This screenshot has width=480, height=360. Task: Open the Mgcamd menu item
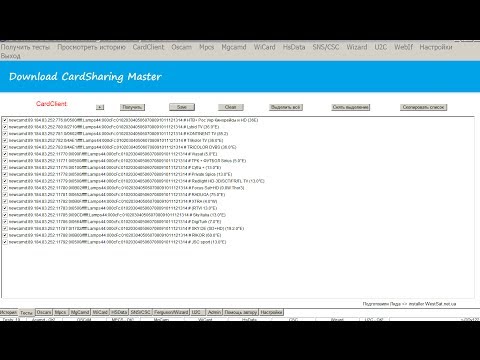coord(234,47)
